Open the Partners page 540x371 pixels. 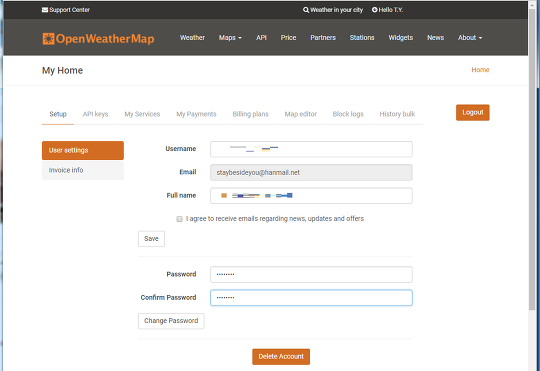[x=323, y=38]
